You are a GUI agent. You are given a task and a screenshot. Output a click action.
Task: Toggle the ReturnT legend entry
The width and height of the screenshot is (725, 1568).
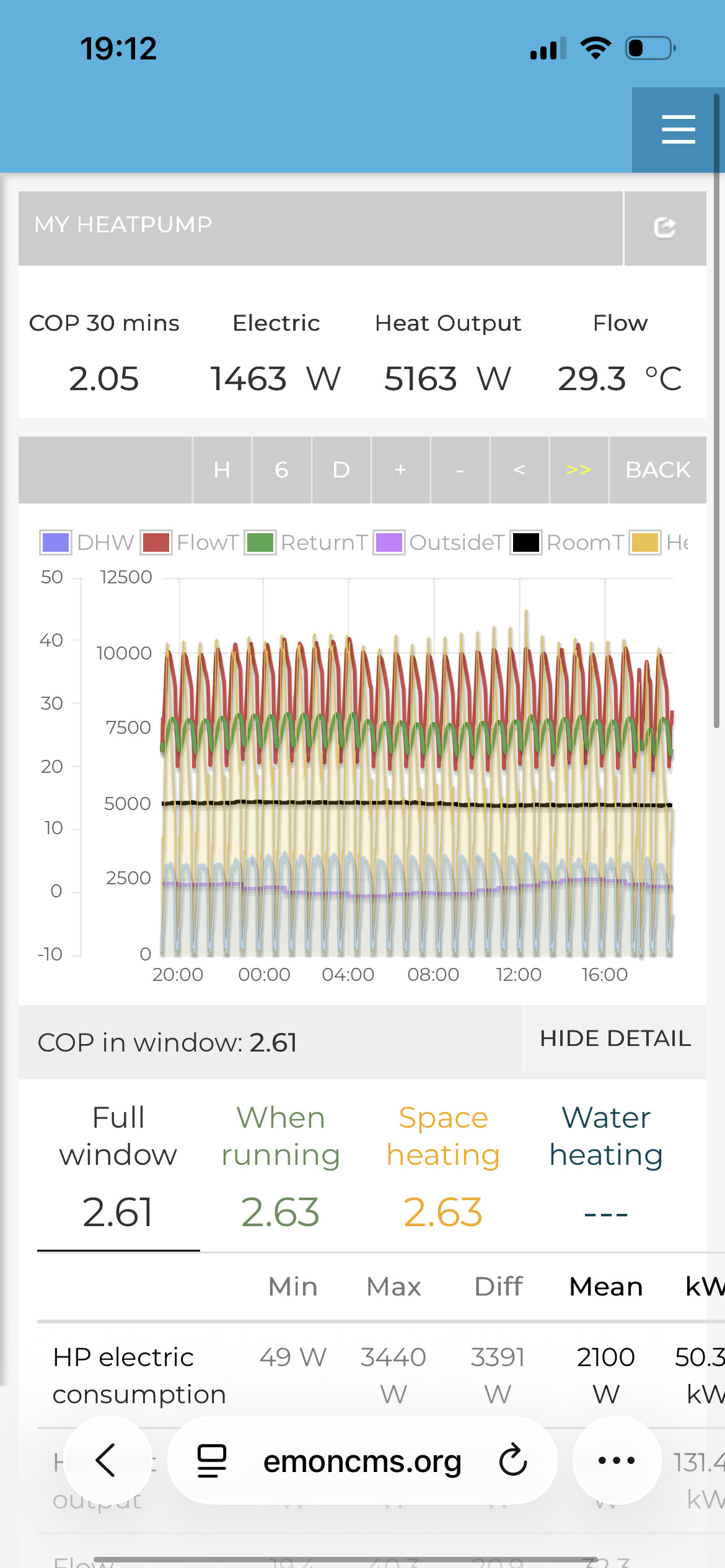[x=307, y=542]
